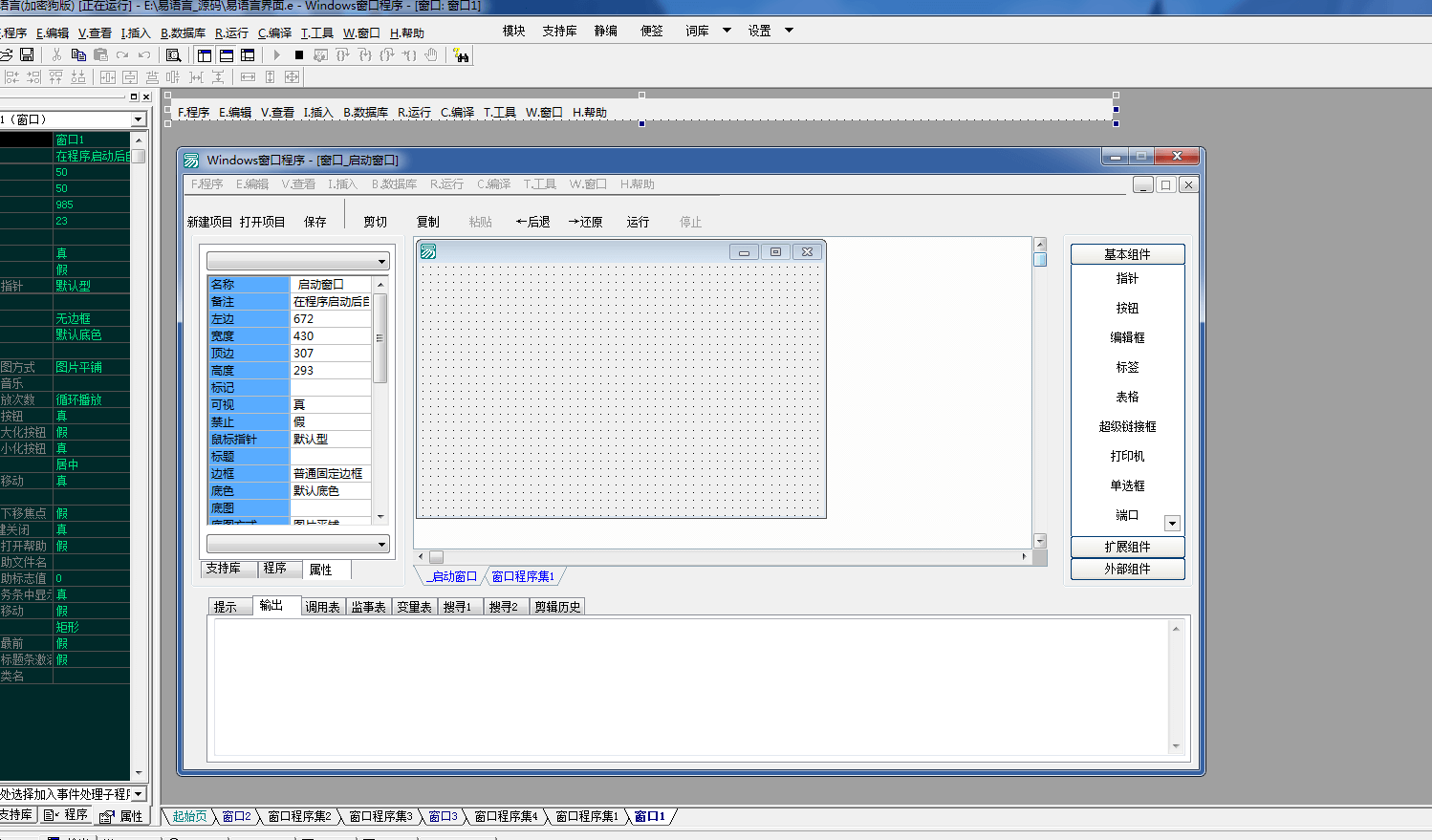Image resolution: width=1432 pixels, height=840 pixels.
Task: Click the black square stop toolbar icon
Action: coord(299,55)
